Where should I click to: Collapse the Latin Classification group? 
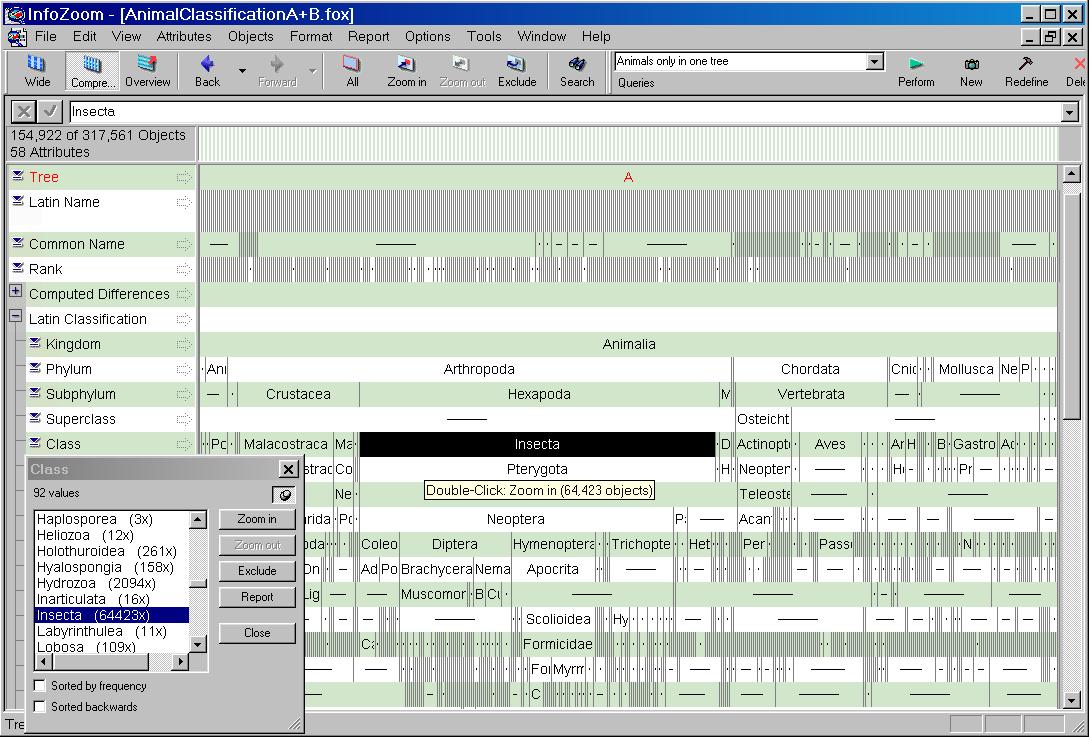click(x=16, y=316)
